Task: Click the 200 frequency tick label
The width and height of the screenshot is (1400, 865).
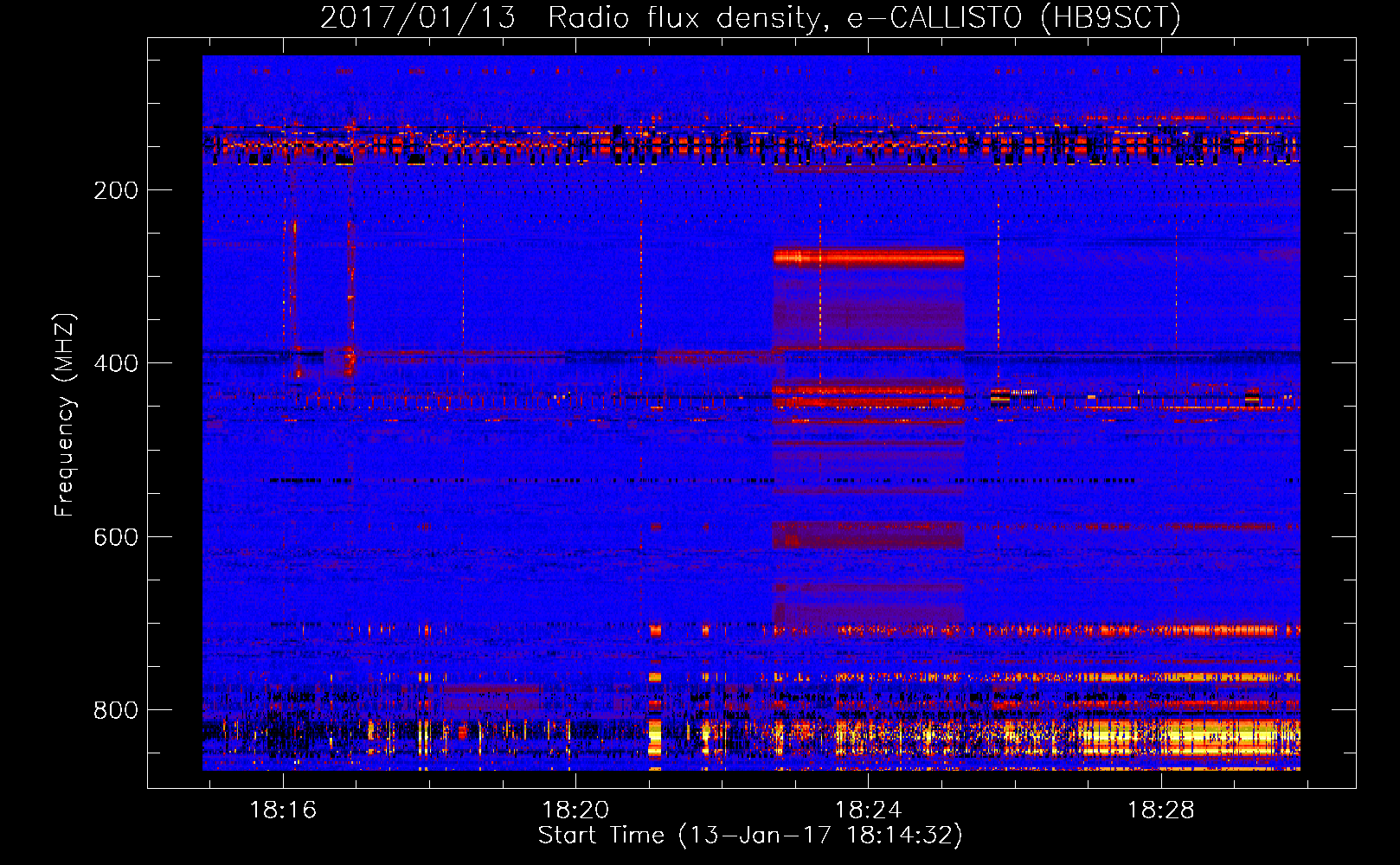Action: (x=116, y=190)
